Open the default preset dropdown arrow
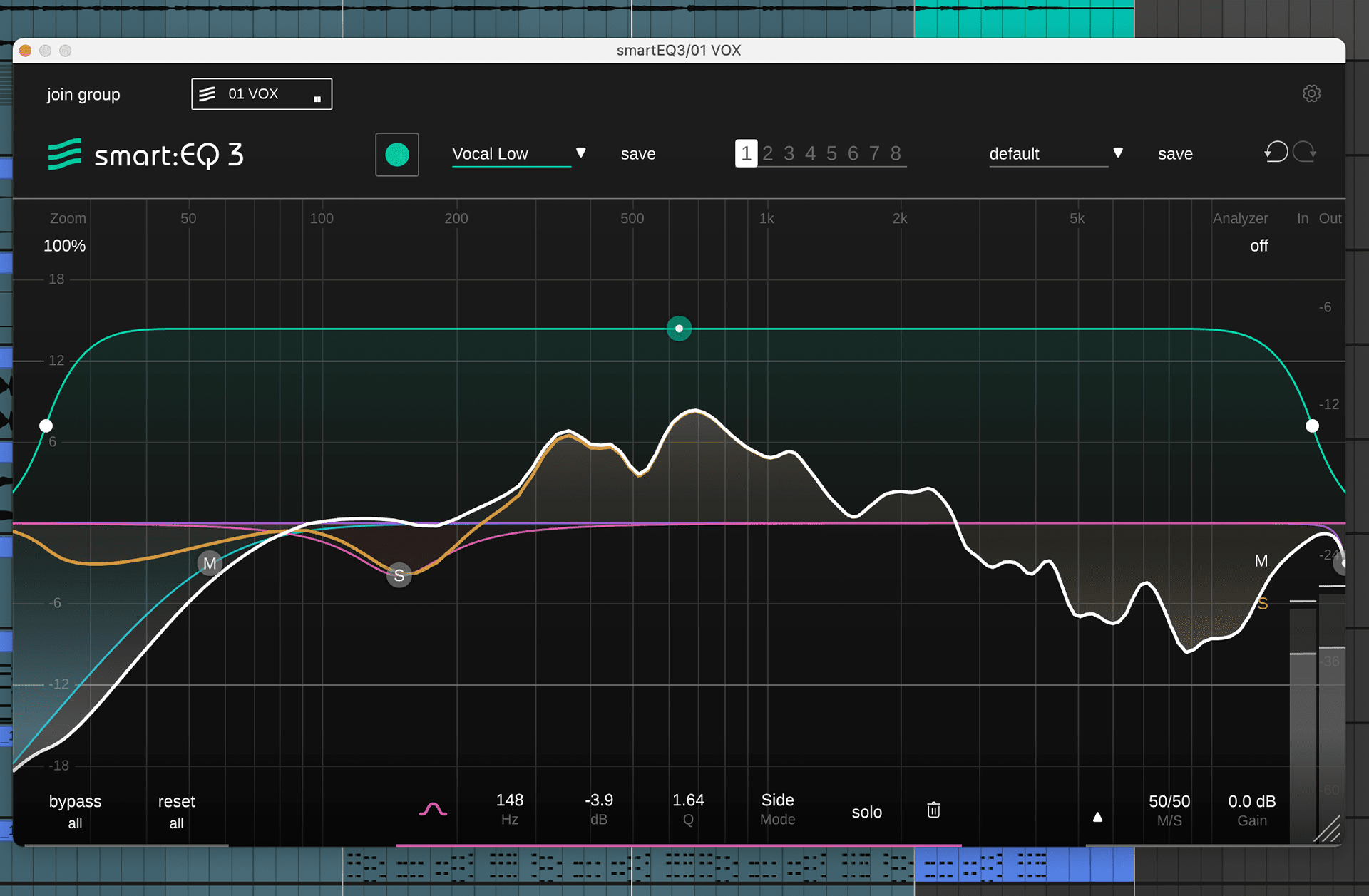Screen dimensions: 1369x896 coord(1118,153)
